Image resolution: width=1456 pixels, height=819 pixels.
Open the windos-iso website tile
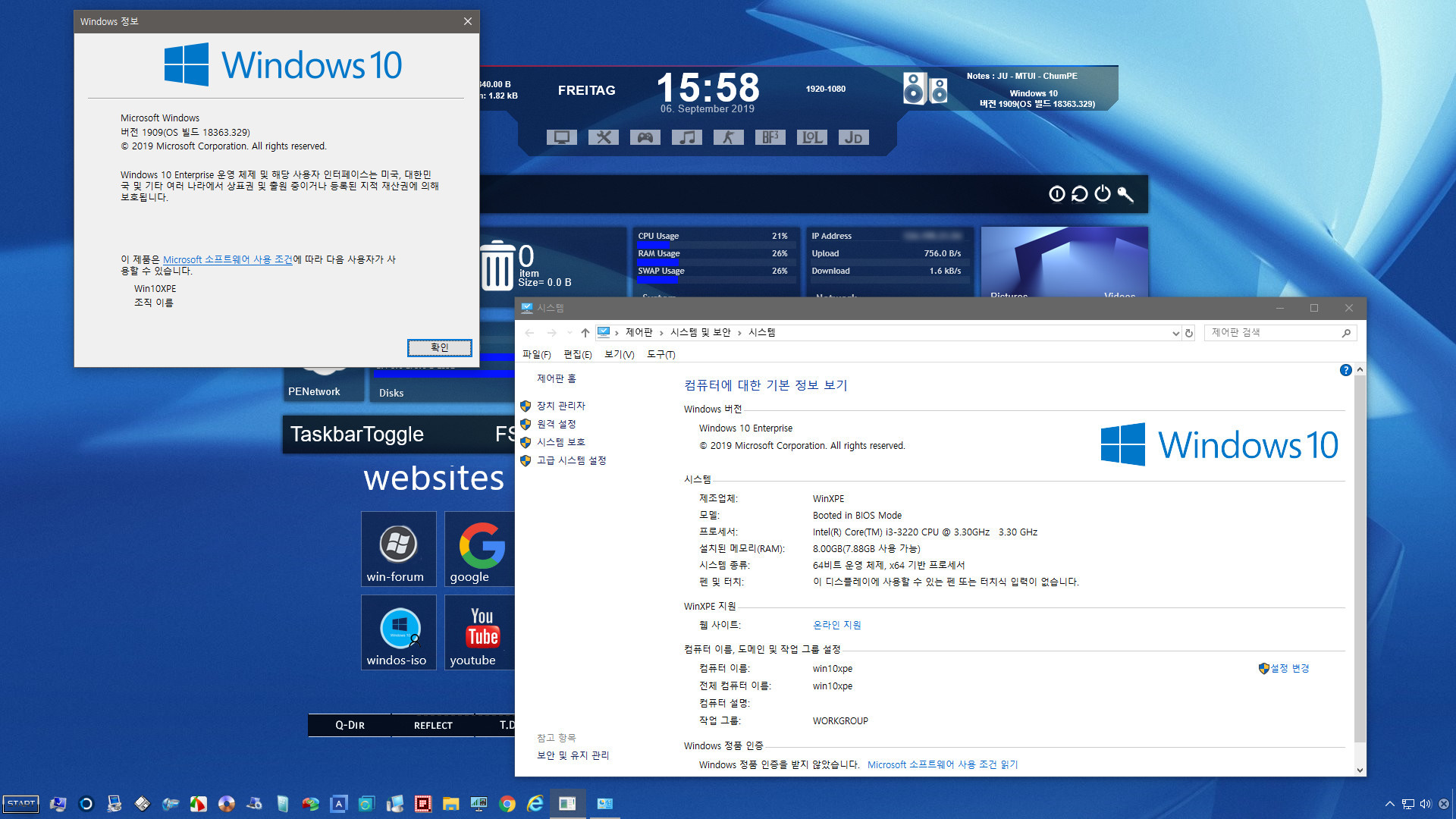pos(398,632)
